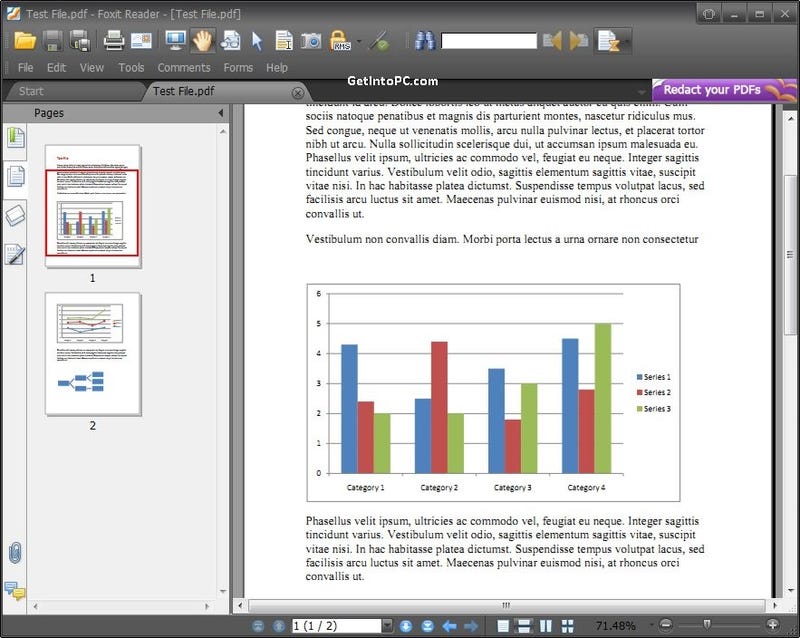Open the Tools menu
Viewport: 800px width, 638px height.
click(x=131, y=67)
